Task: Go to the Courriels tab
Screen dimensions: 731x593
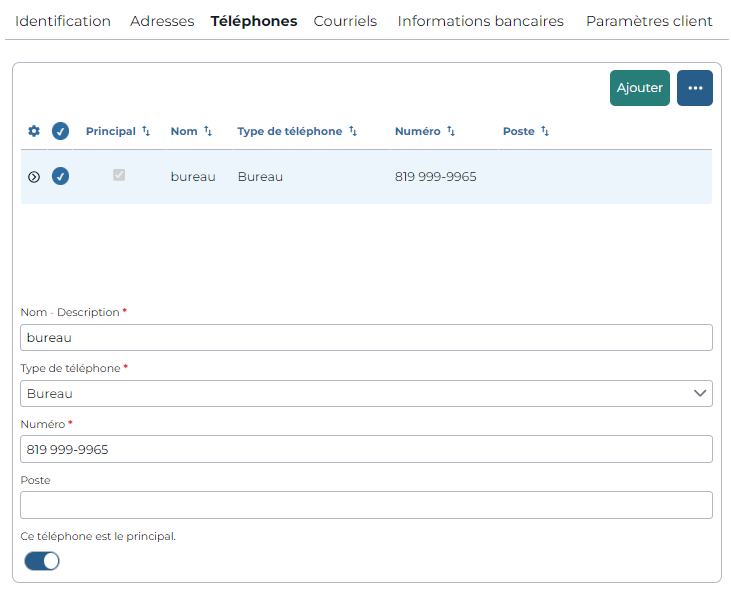Action: 345,21
